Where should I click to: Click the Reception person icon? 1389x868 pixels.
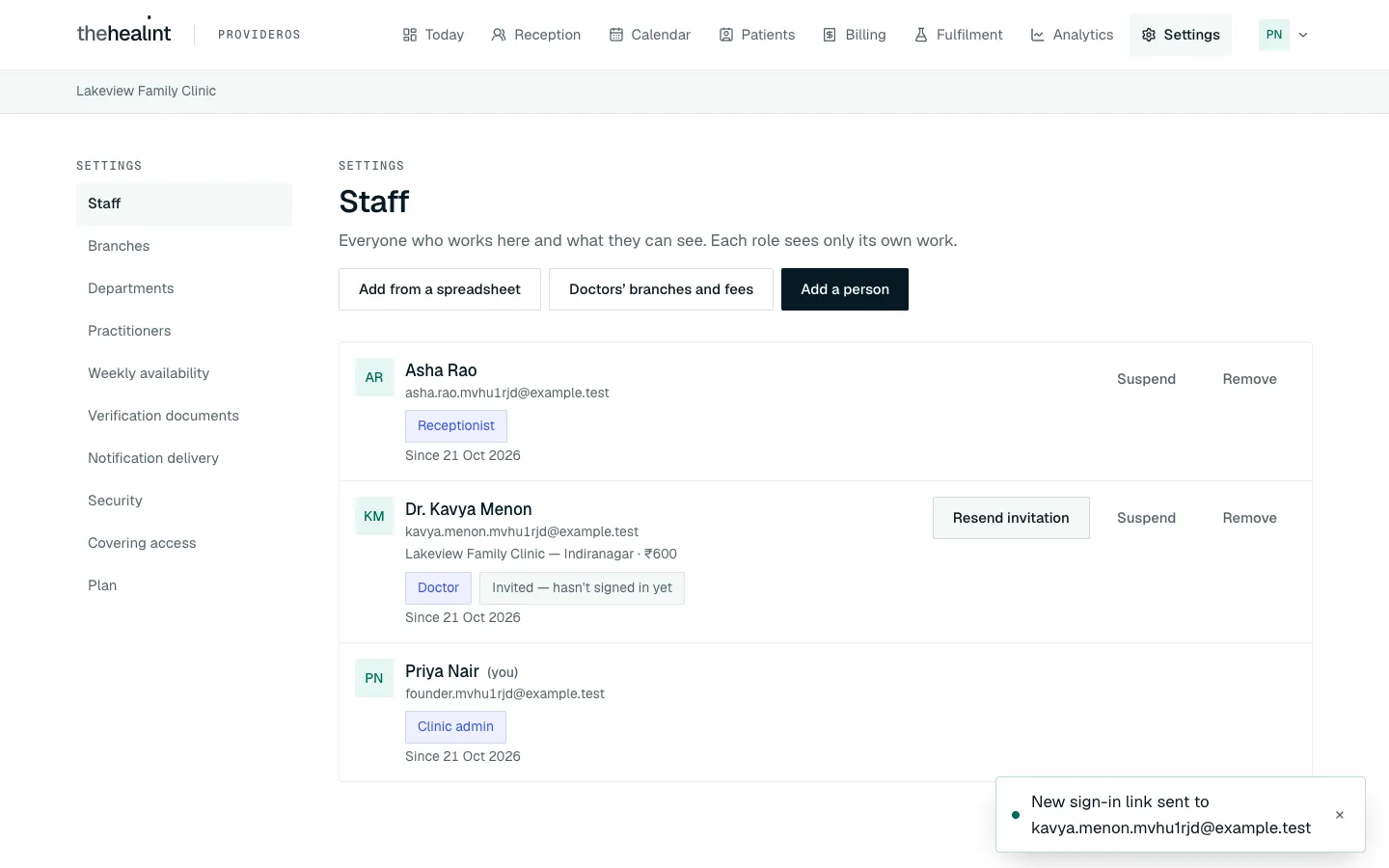[x=499, y=35]
